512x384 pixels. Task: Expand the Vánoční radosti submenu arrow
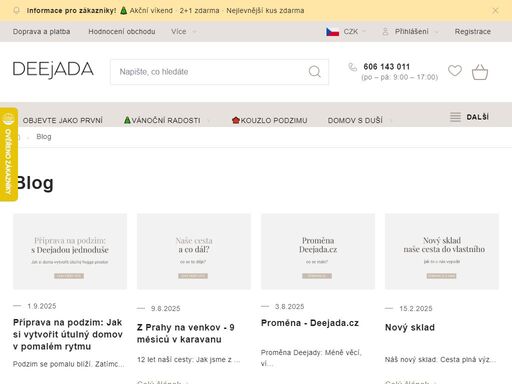coord(209,121)
